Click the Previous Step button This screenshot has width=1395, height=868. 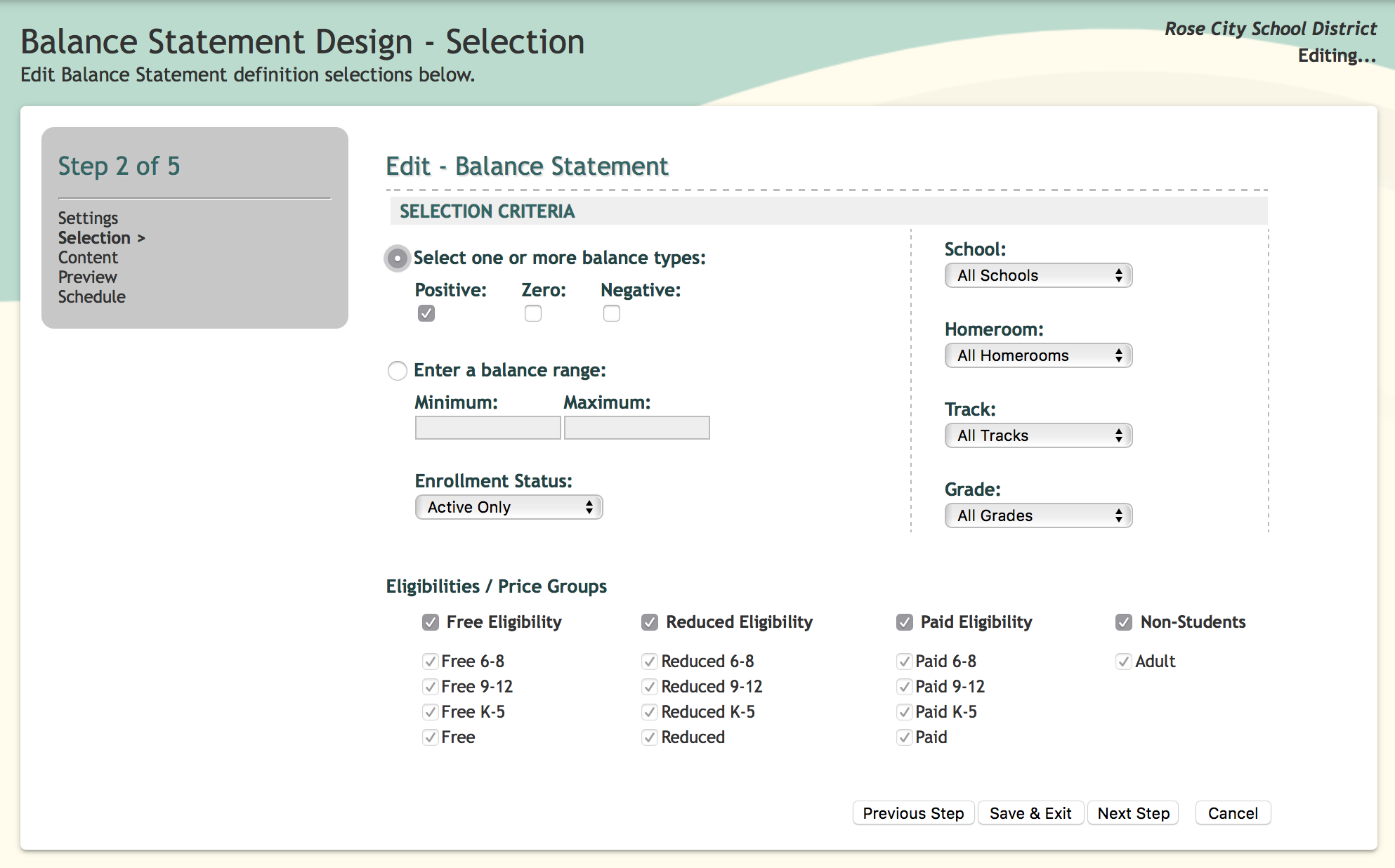click(x=913, y=813)
